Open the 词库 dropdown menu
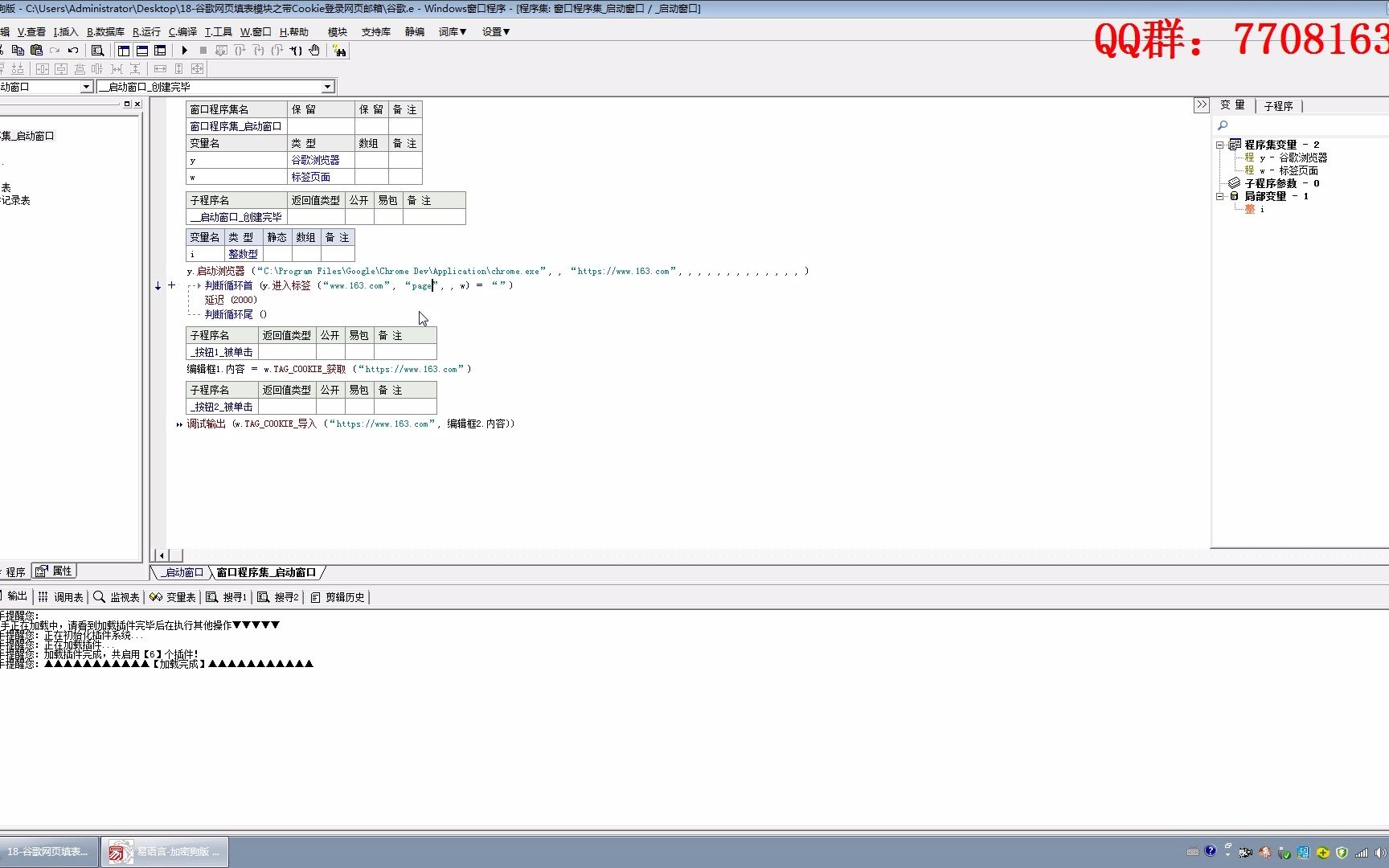This screenshot has width=1389, height=868. (x=453, y=31)
